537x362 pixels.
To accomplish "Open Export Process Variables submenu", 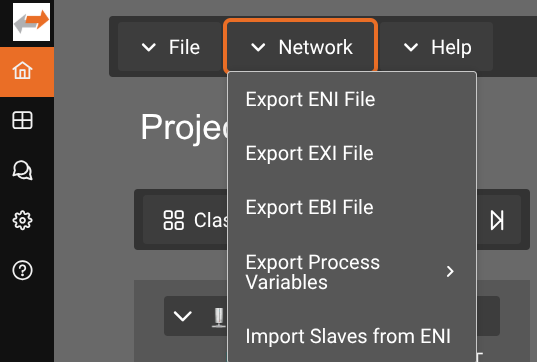I will (352, 272).
